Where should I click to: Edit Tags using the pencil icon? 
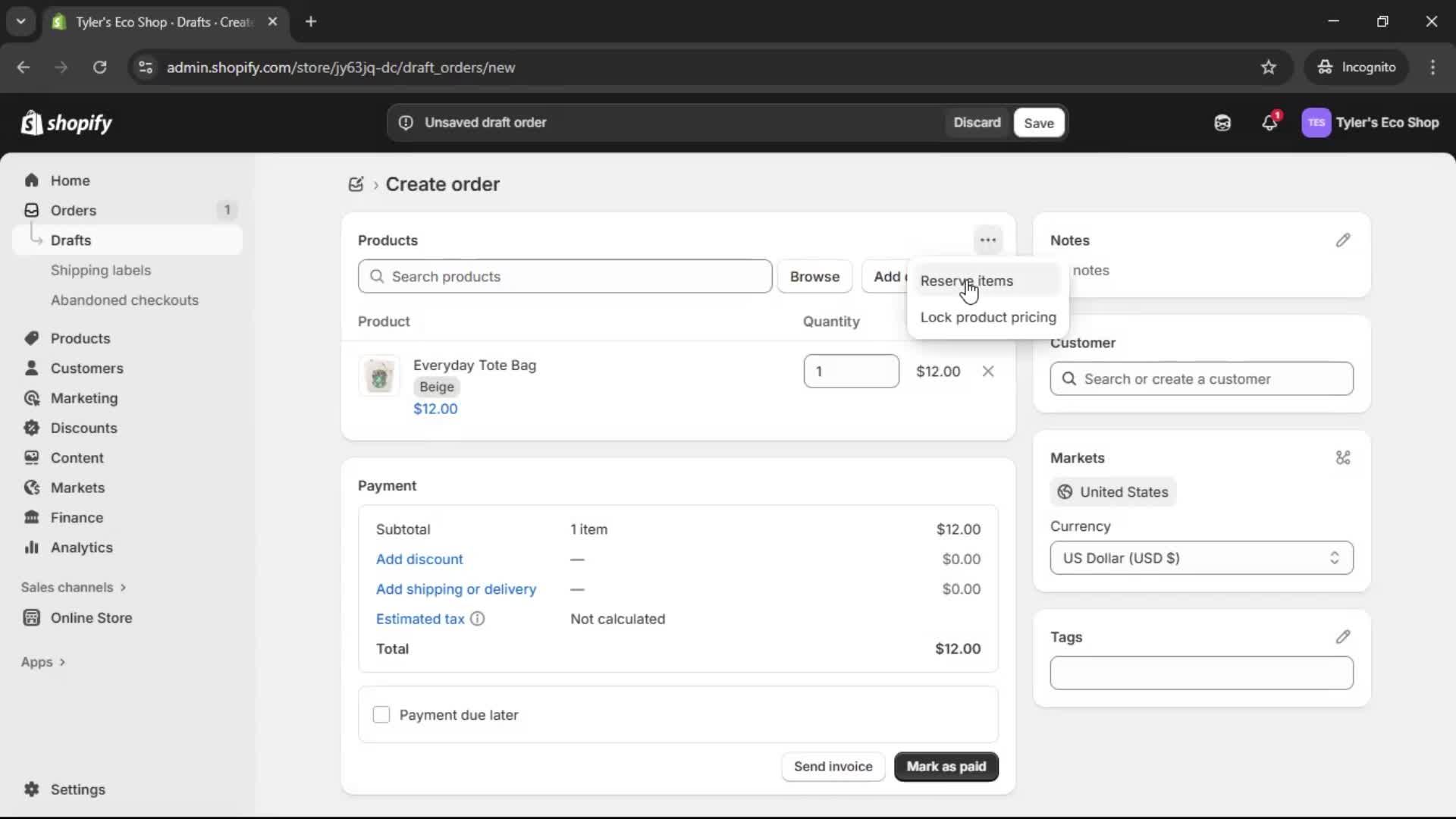point(1344,637)
